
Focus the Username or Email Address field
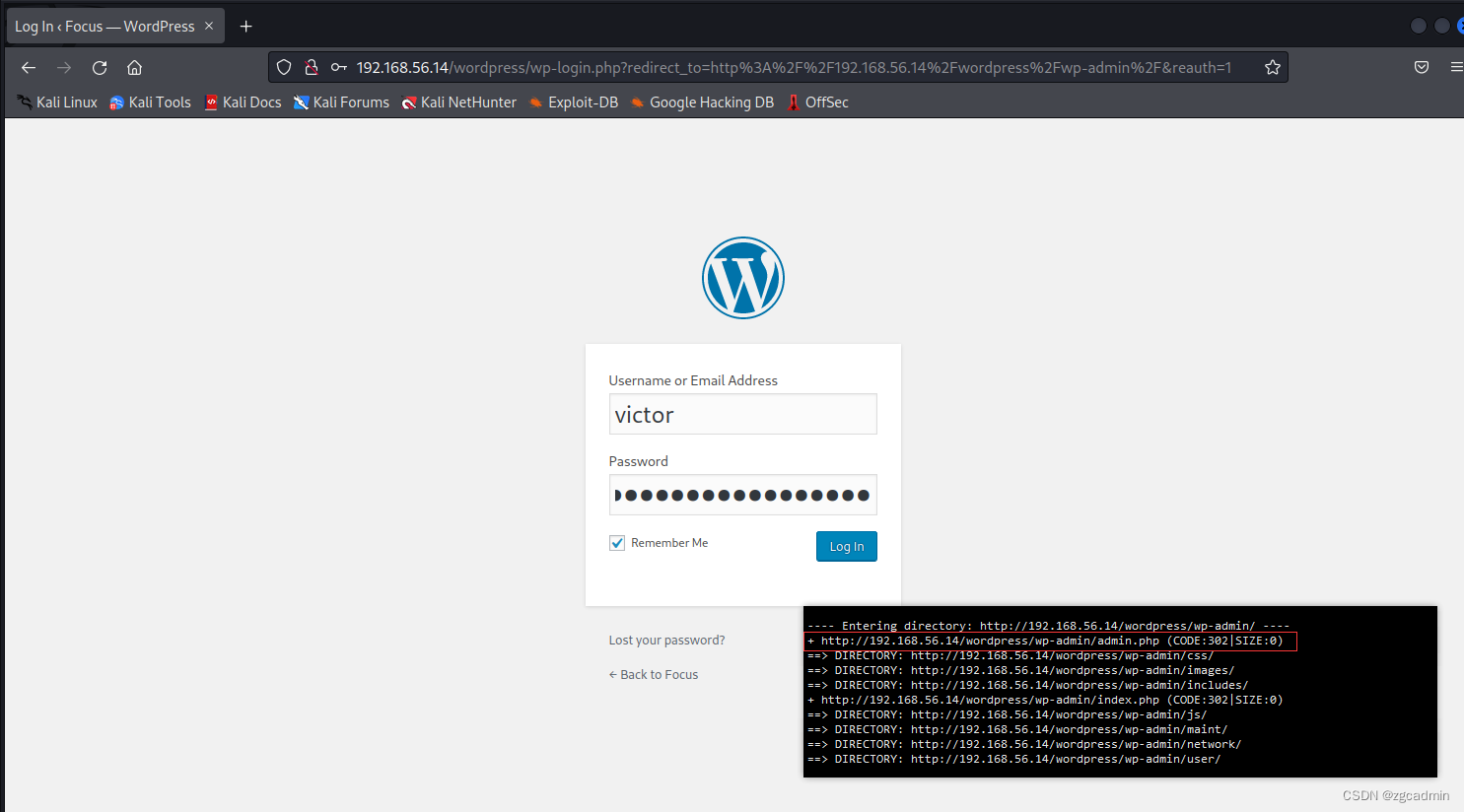pyautogui.click(x=743, y=414)
